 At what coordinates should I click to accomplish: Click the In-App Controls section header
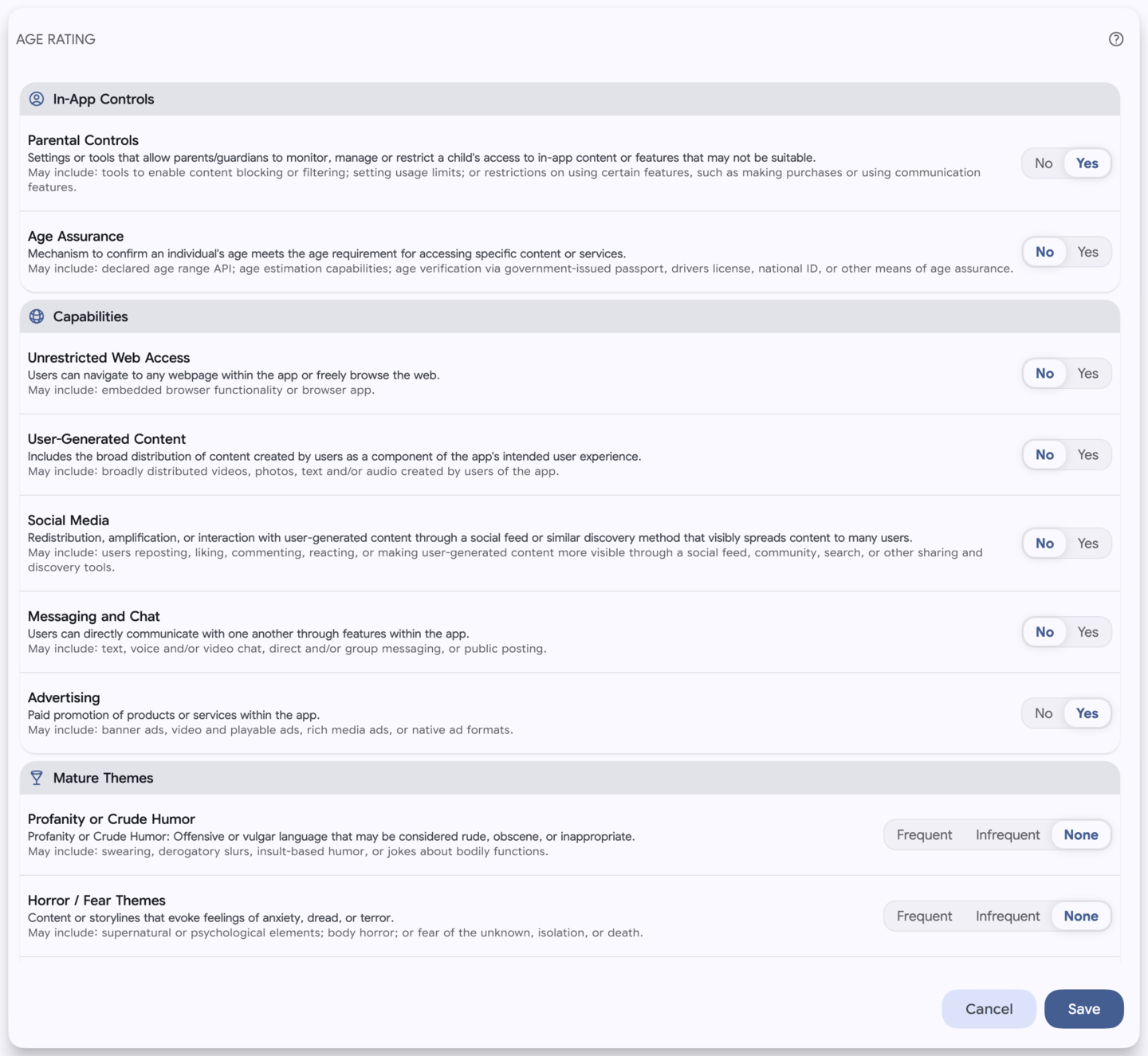[x=570, y=99]
